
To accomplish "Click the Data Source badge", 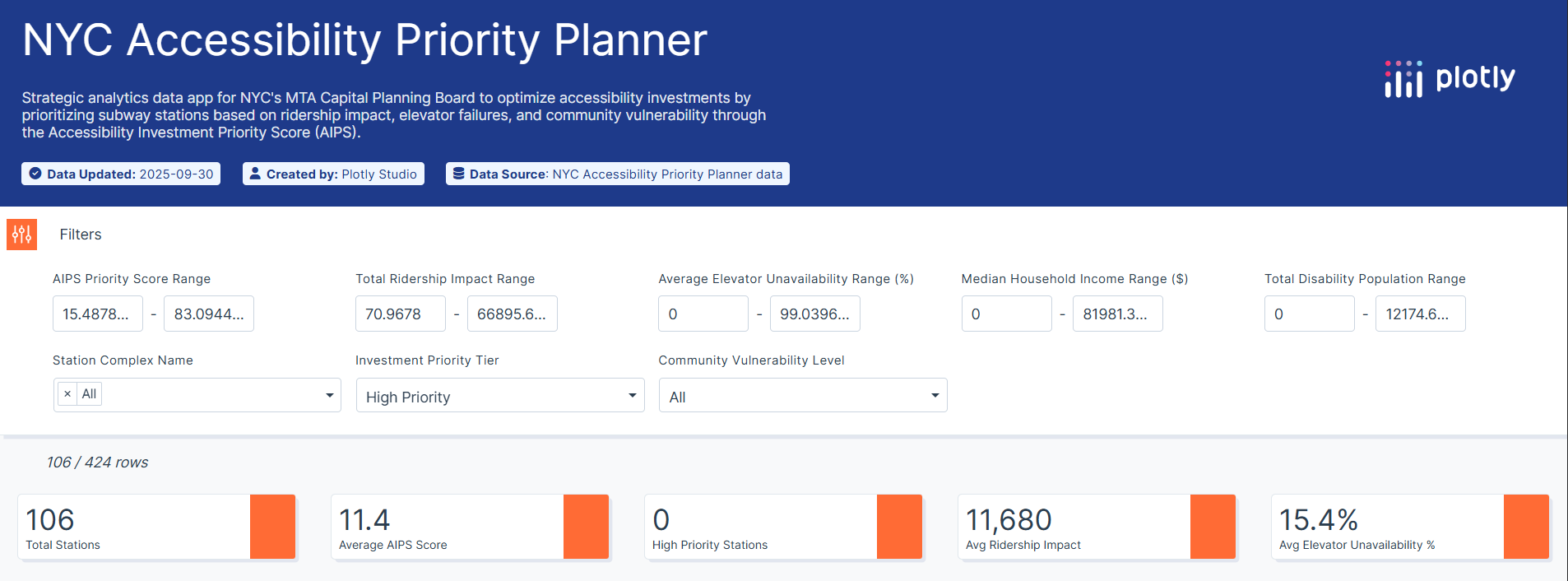I will tap(617, 174).
